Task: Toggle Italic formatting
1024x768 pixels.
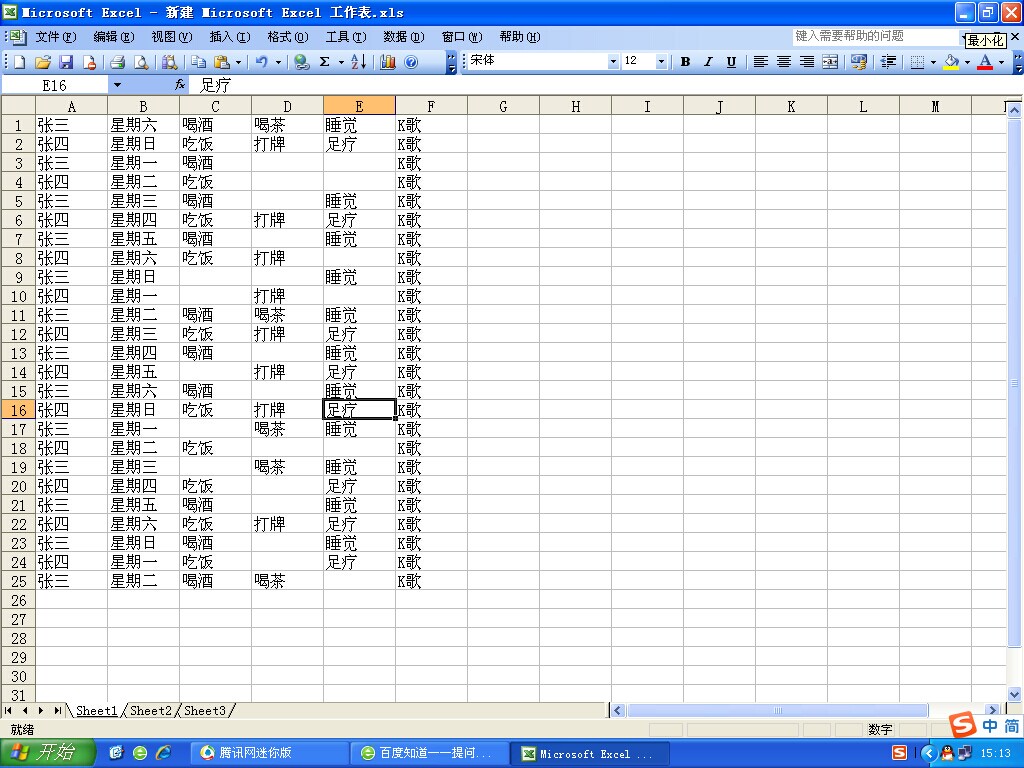Action: [x=708, y=62]
